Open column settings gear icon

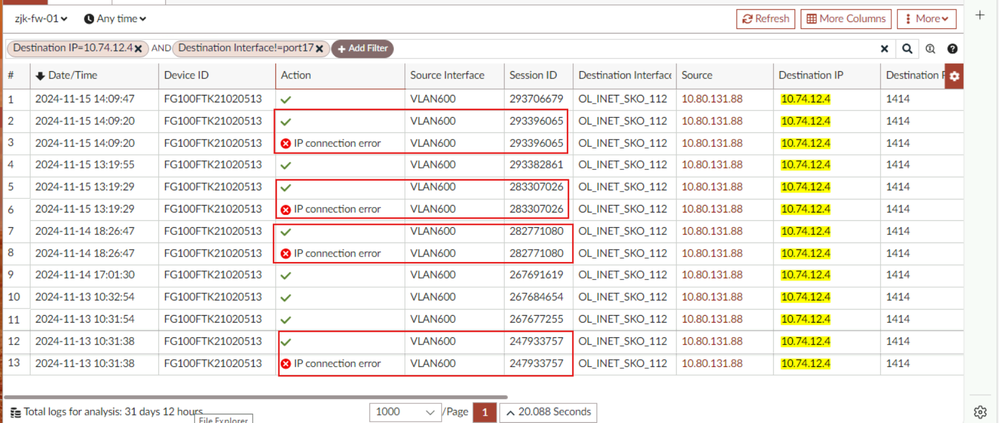click(x=954, y=76)
